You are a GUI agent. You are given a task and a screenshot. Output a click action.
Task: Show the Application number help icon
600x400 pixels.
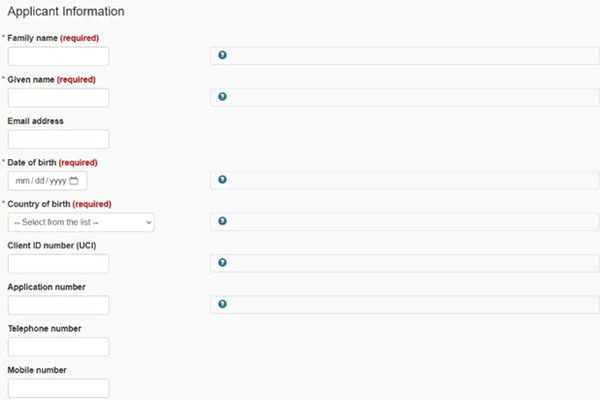[222, 304]
